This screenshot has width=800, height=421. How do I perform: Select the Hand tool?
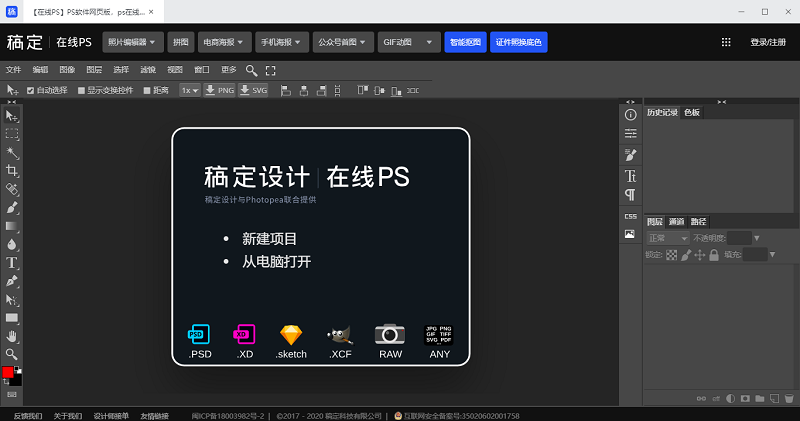pos(12,336)
